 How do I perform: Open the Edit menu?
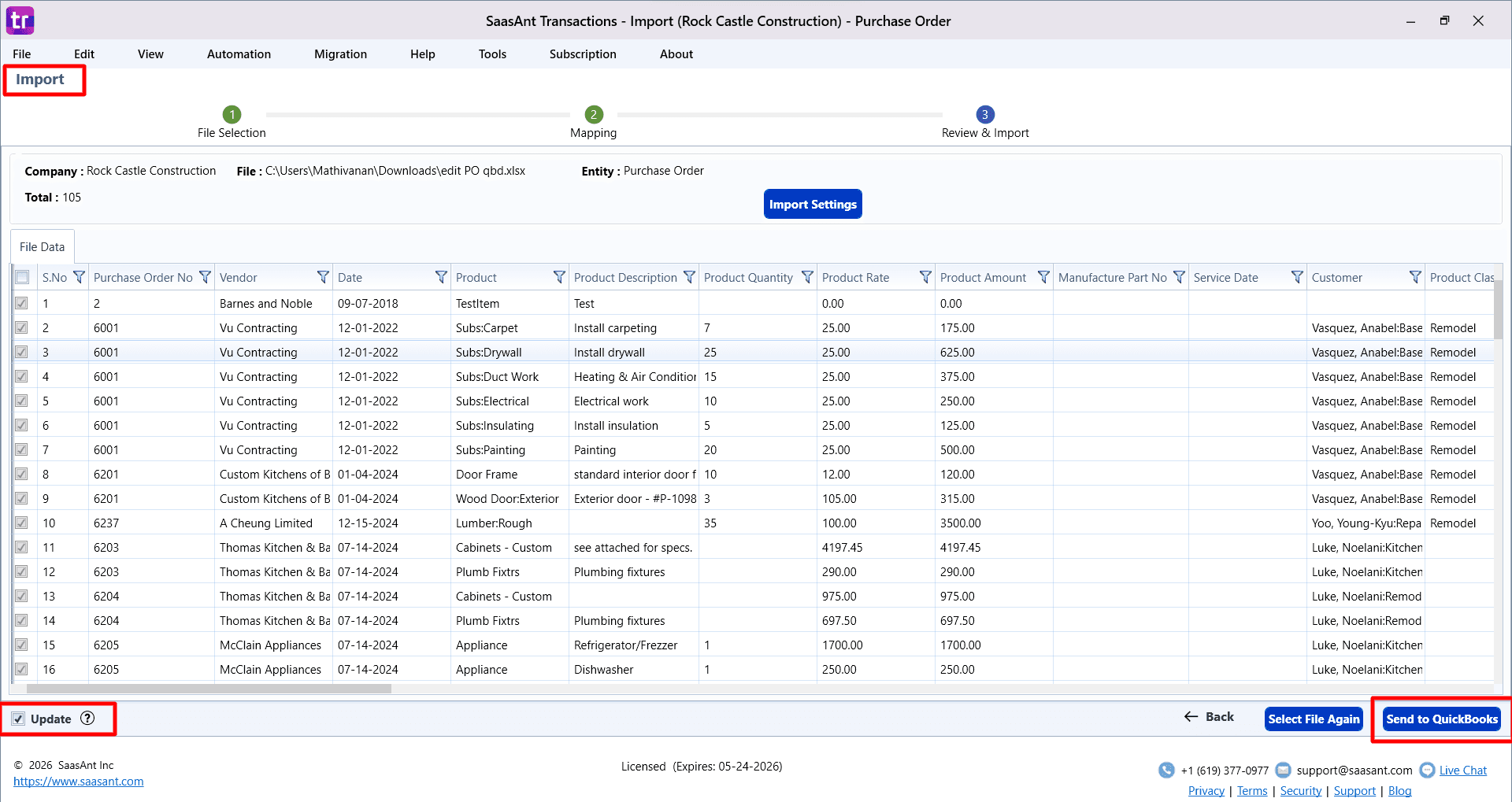(84, 54)
